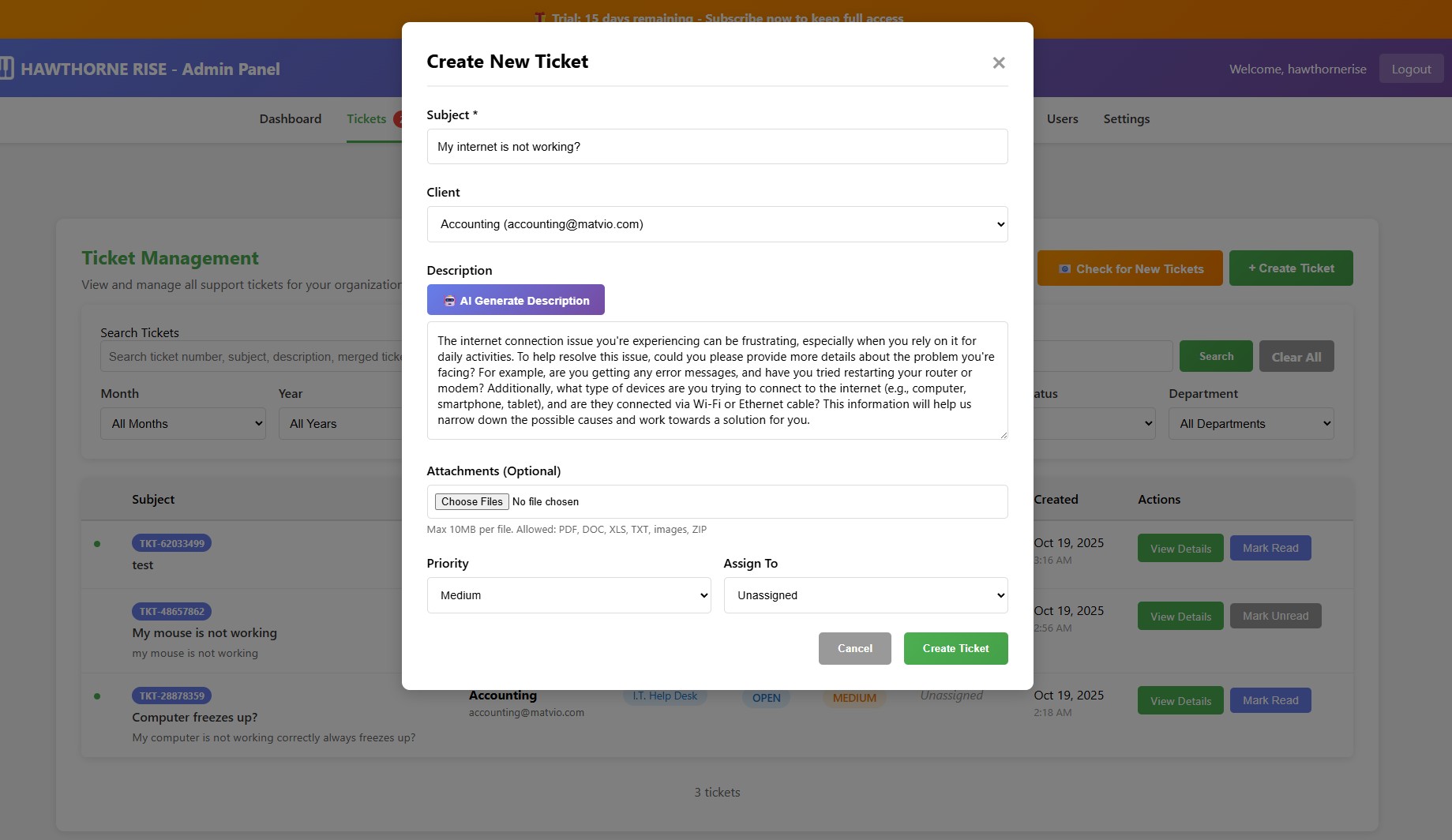Switch to the Users tab
Screen dimensions: 1452x840
[x=1062, y=119]
